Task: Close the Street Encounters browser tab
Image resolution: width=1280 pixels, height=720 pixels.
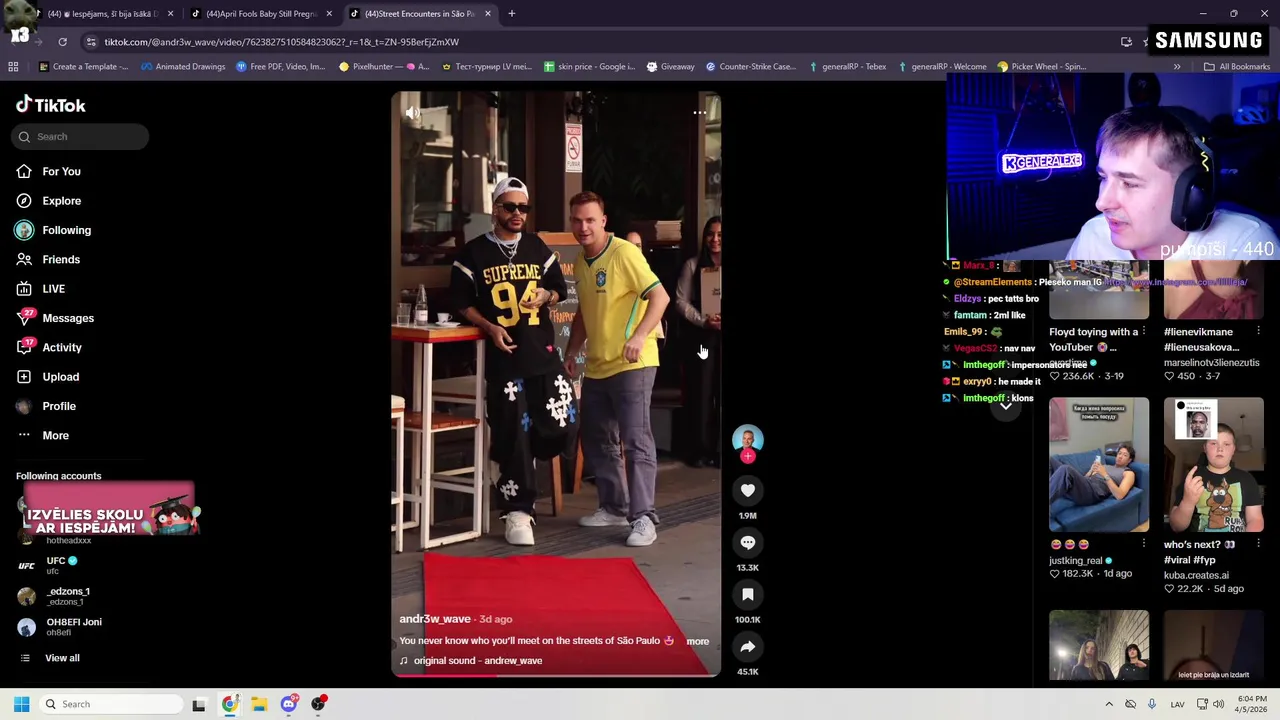Action: [x=488, y=14]
